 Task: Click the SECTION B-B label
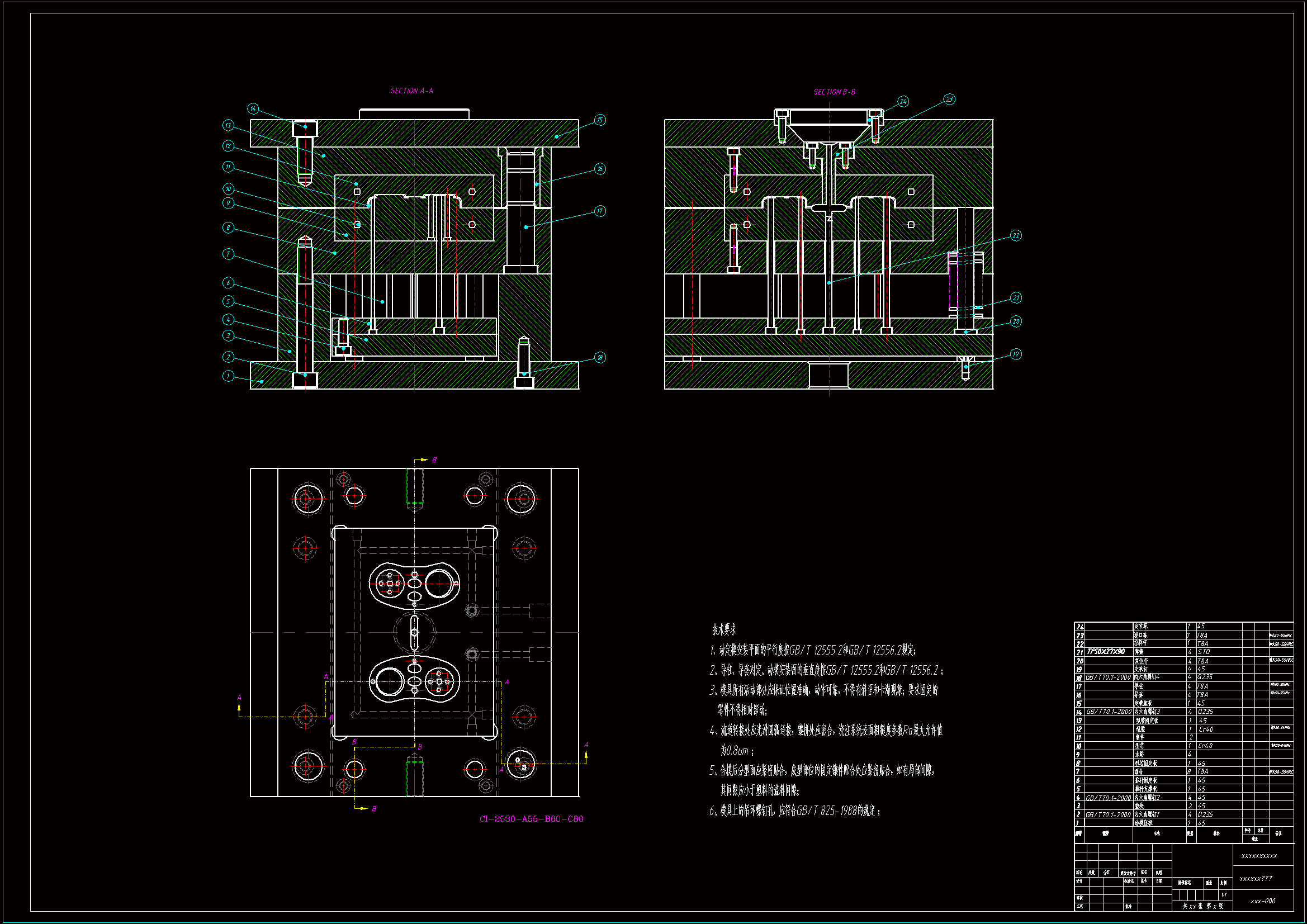tap(834, 92)
